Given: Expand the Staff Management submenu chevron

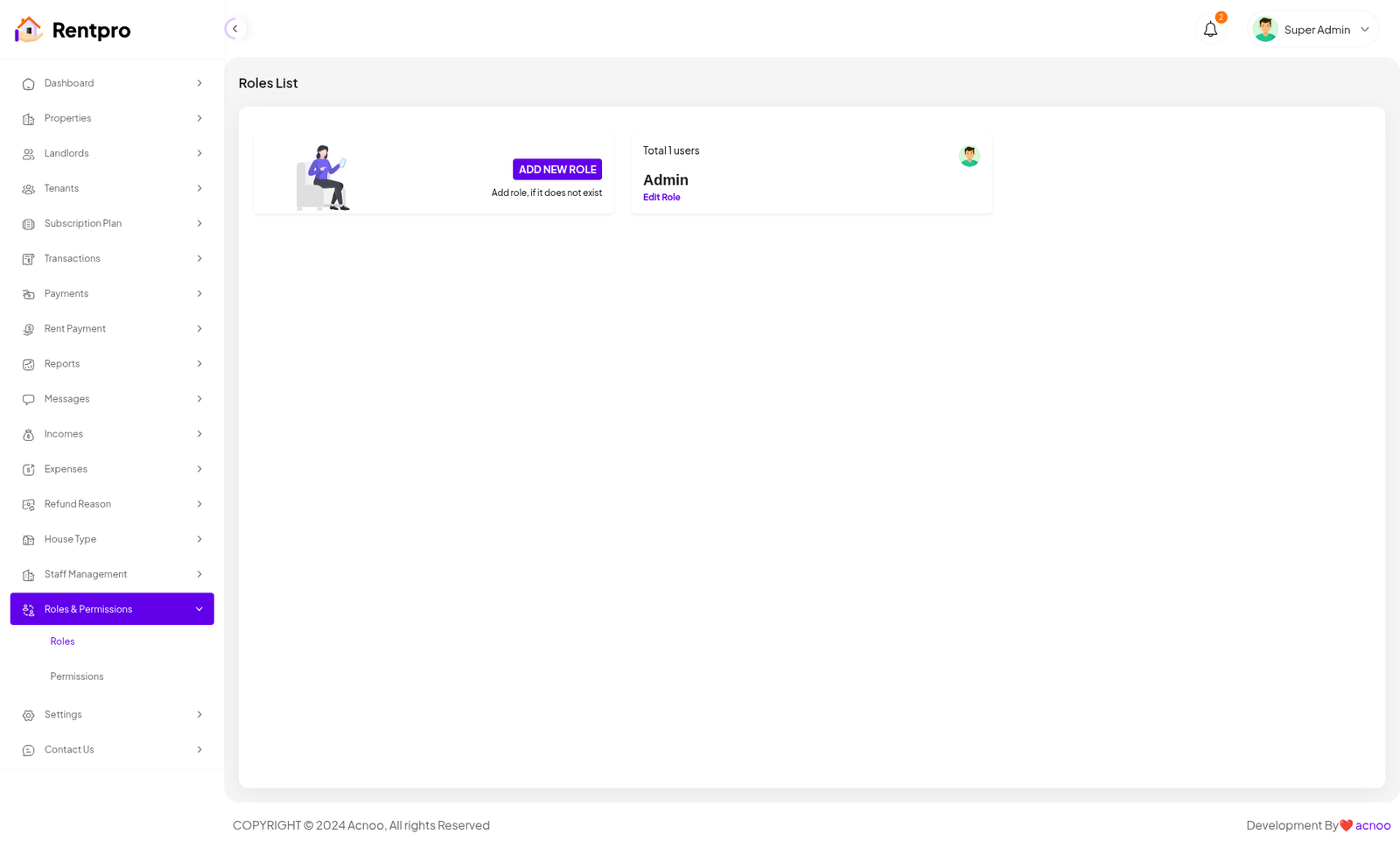Looking at the screenshot, I should click(199, 574).
